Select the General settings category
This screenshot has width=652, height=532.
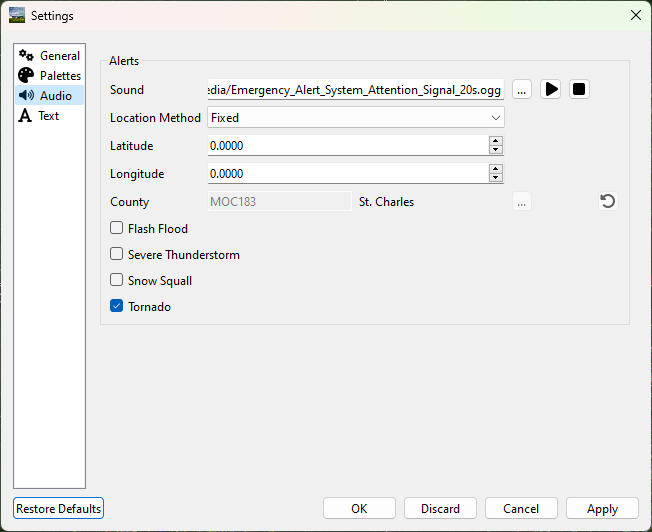[x=49, y=56]
